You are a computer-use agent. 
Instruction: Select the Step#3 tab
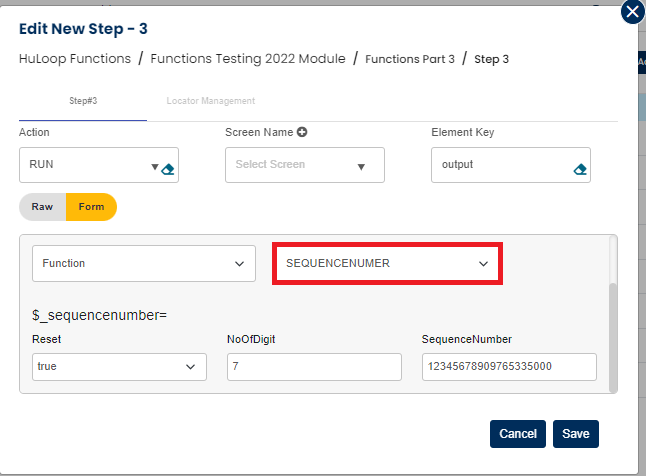(82, 101)
